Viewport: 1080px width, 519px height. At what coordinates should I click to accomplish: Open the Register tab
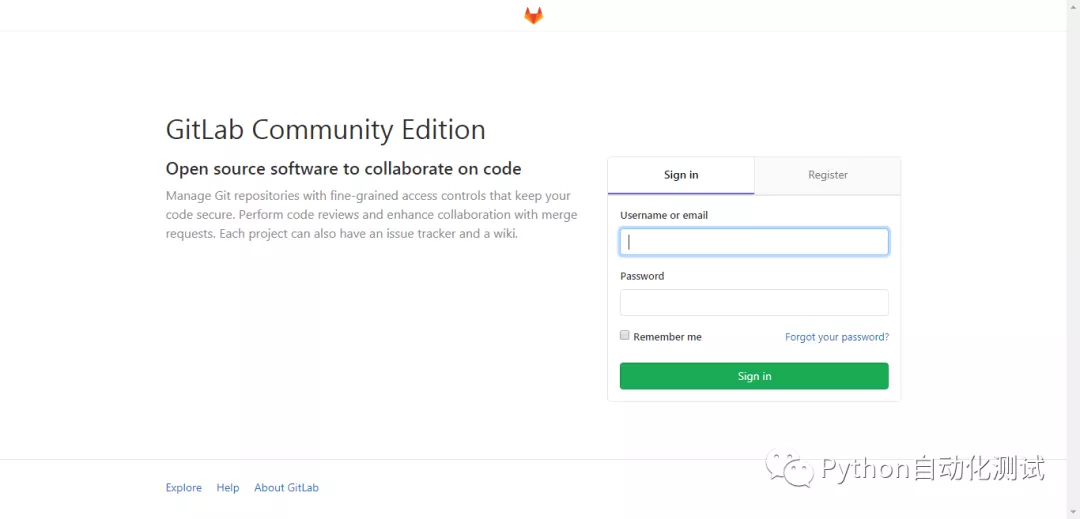click(828, 176)
